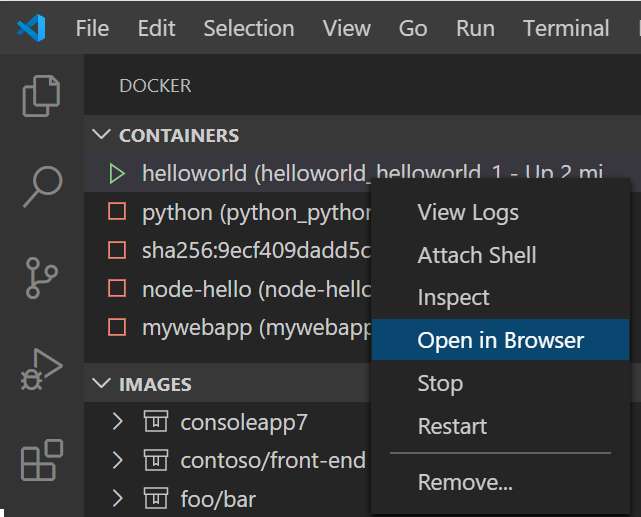
Task: Select the helloworld container row
Action: [362, 173]
